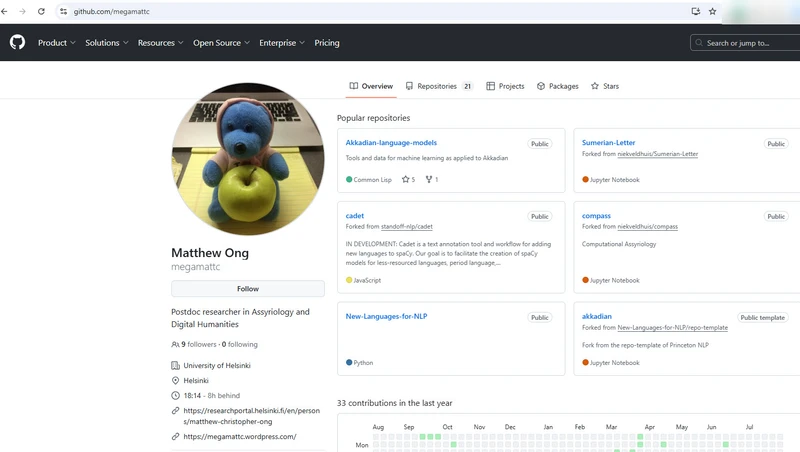Switch to the Repositories tab

[x=438, y=86]
